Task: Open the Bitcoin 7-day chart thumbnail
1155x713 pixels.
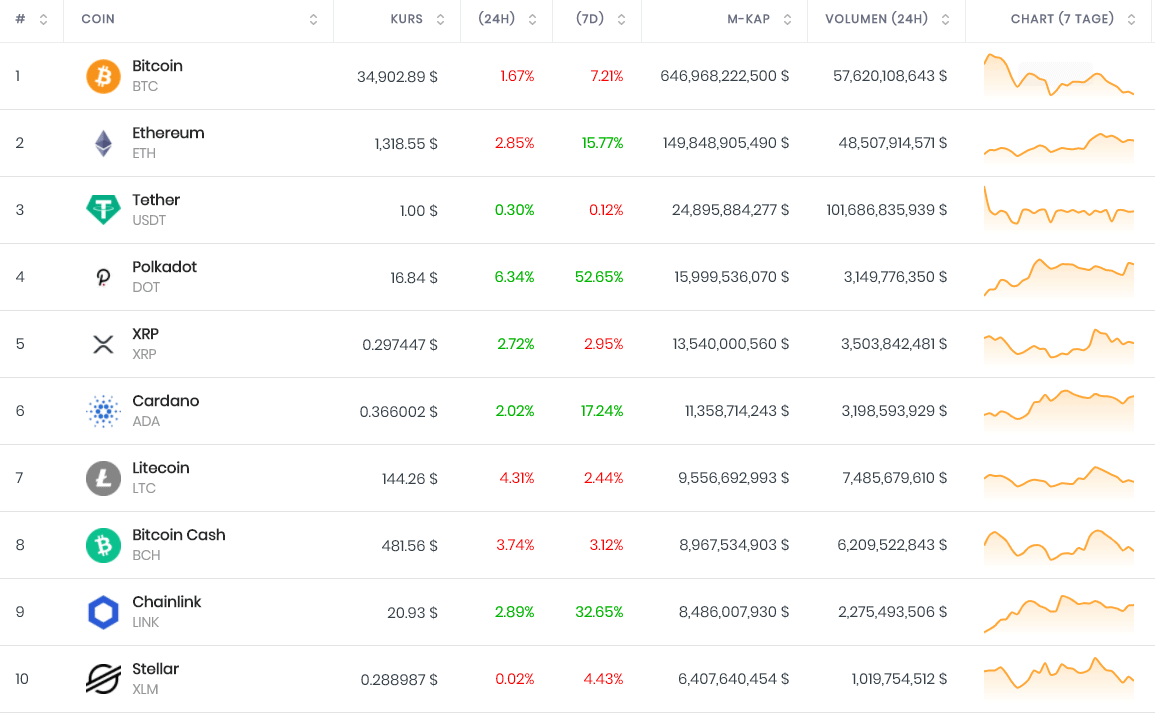Action: (1059, 75)
